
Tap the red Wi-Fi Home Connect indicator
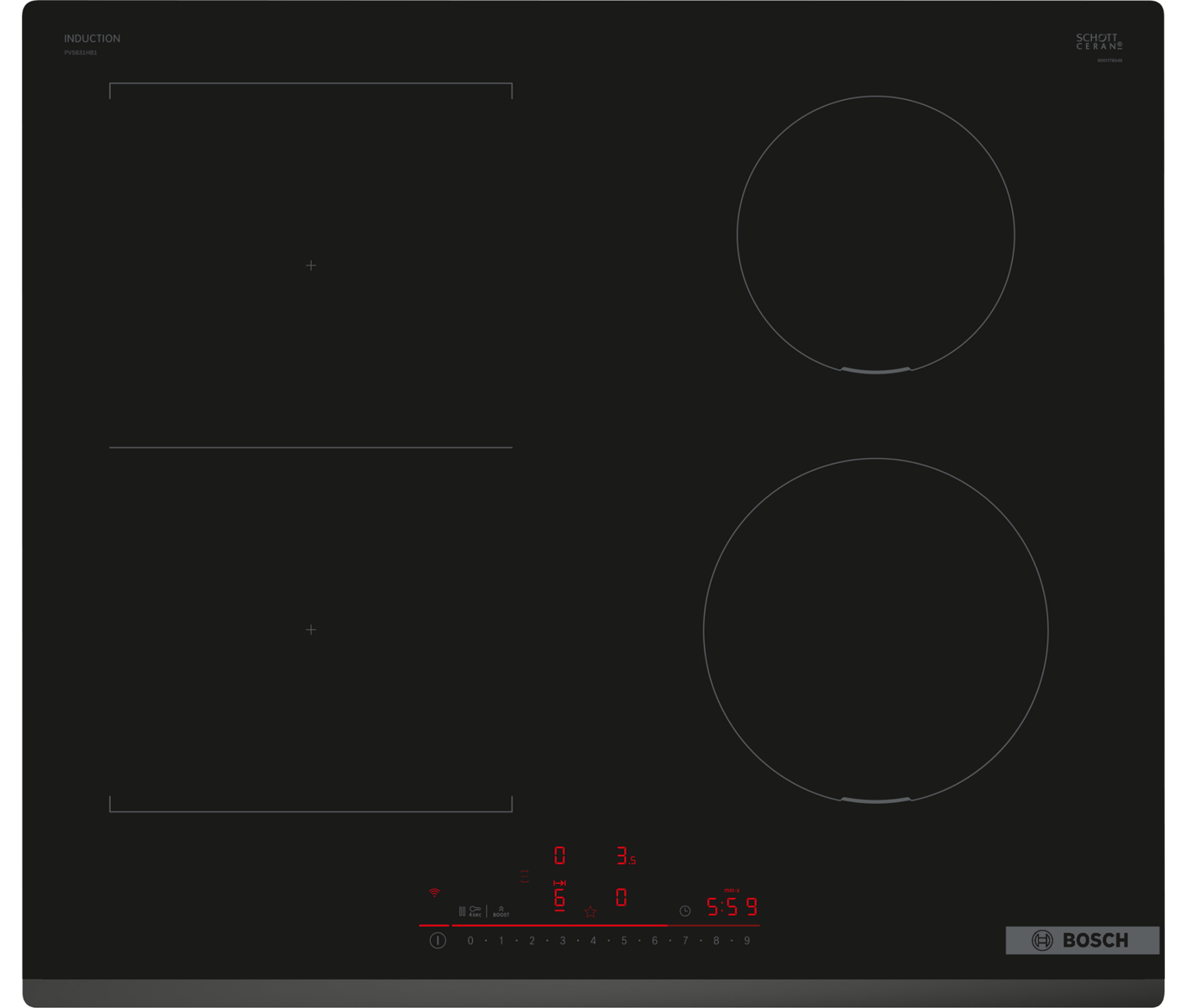434,893
